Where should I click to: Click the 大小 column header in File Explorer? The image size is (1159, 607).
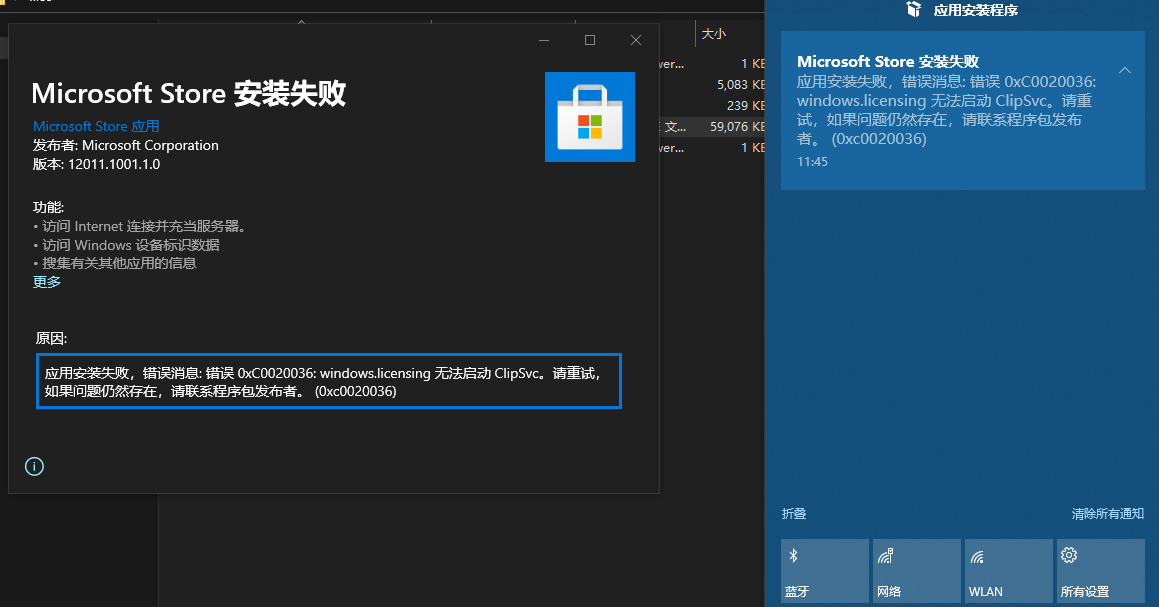click(714, 34)
